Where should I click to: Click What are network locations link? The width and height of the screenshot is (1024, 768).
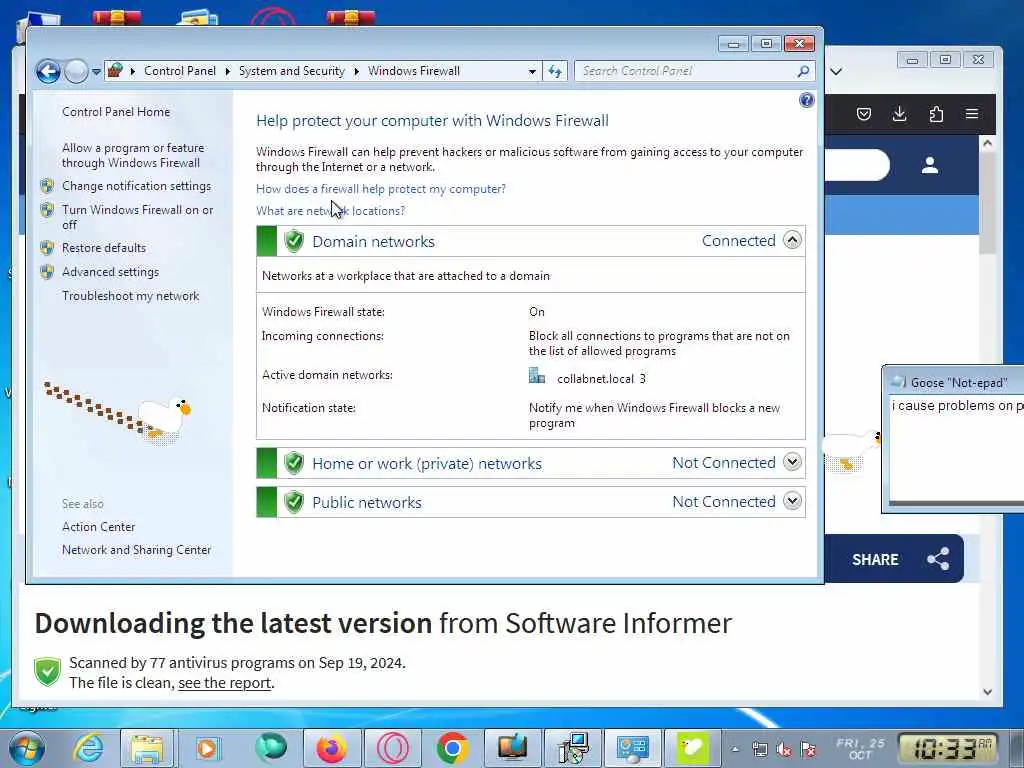(x=330, y=211)
